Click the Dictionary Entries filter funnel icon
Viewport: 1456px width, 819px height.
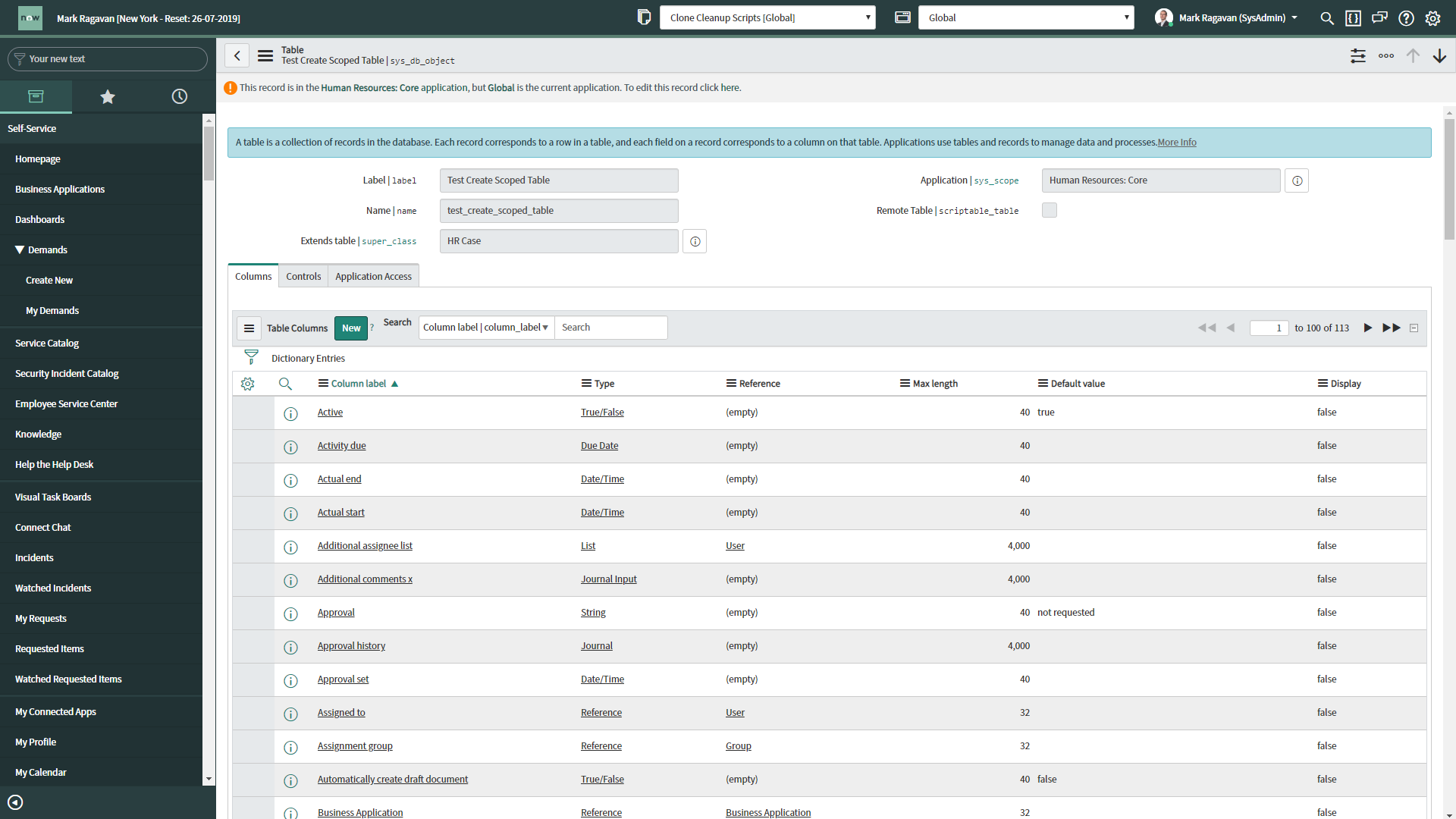(252, 357)
